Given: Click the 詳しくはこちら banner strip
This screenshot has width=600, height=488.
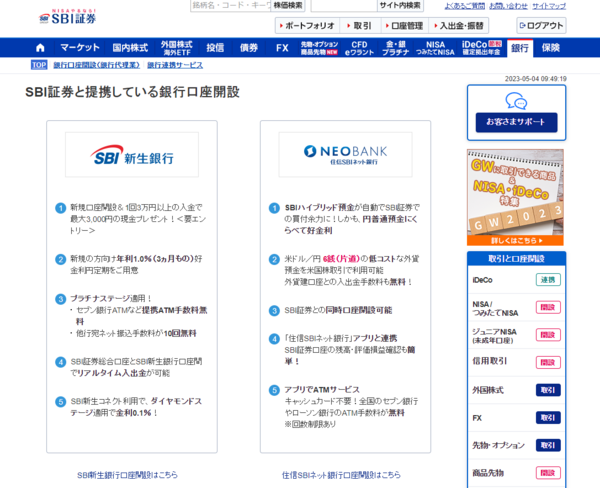Looking at the screenshot, I should click(x=515, y=240).
